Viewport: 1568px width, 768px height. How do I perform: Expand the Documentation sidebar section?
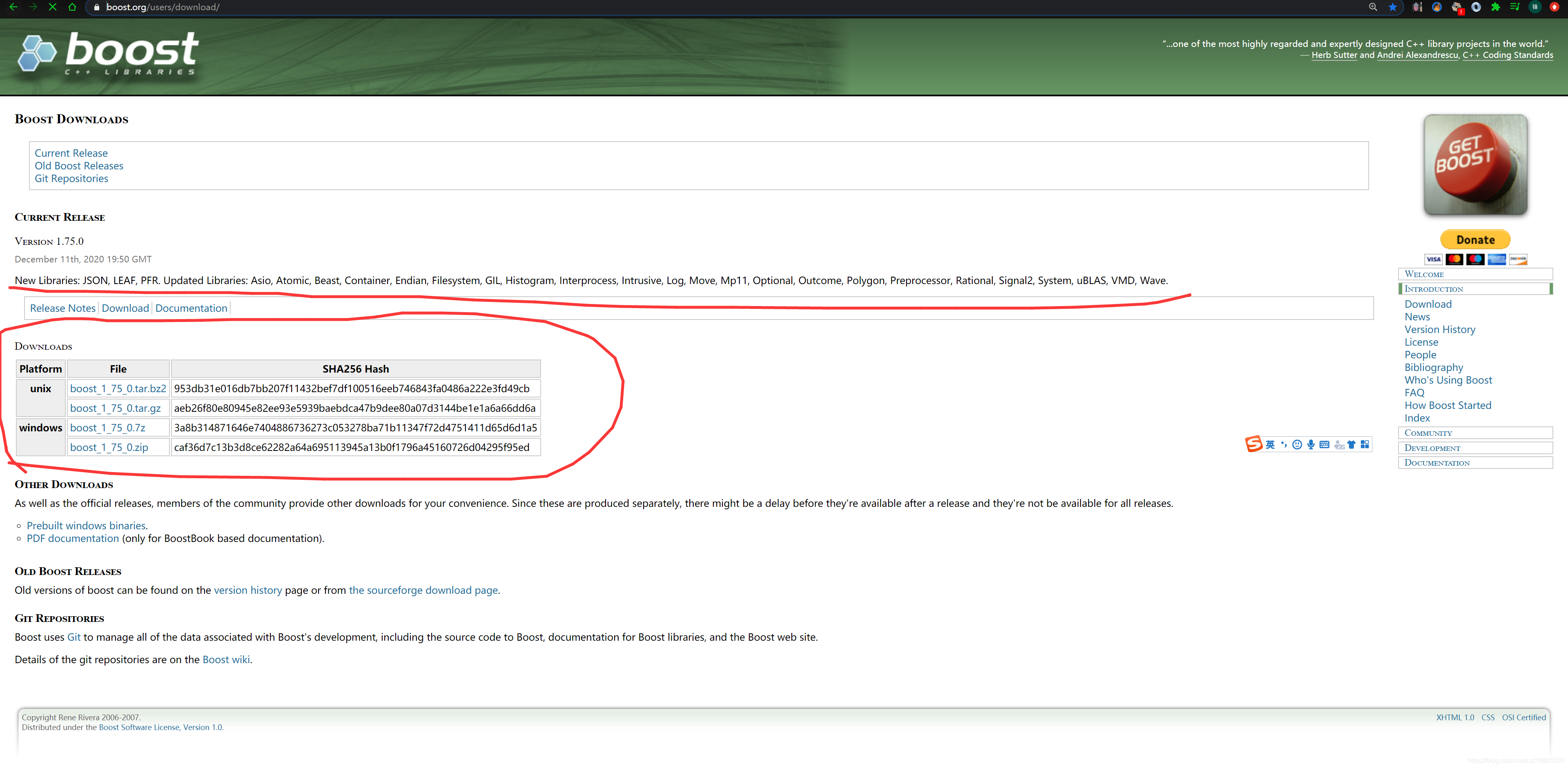pos(1437,463)
